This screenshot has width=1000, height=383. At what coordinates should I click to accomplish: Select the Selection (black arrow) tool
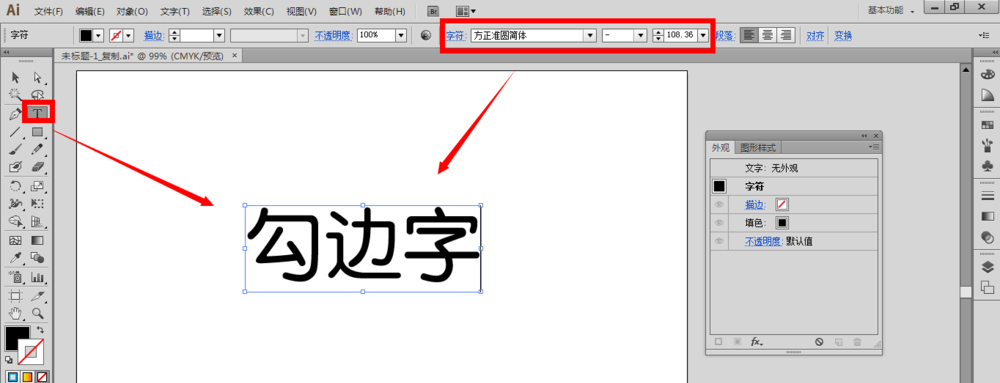[16, 77]
